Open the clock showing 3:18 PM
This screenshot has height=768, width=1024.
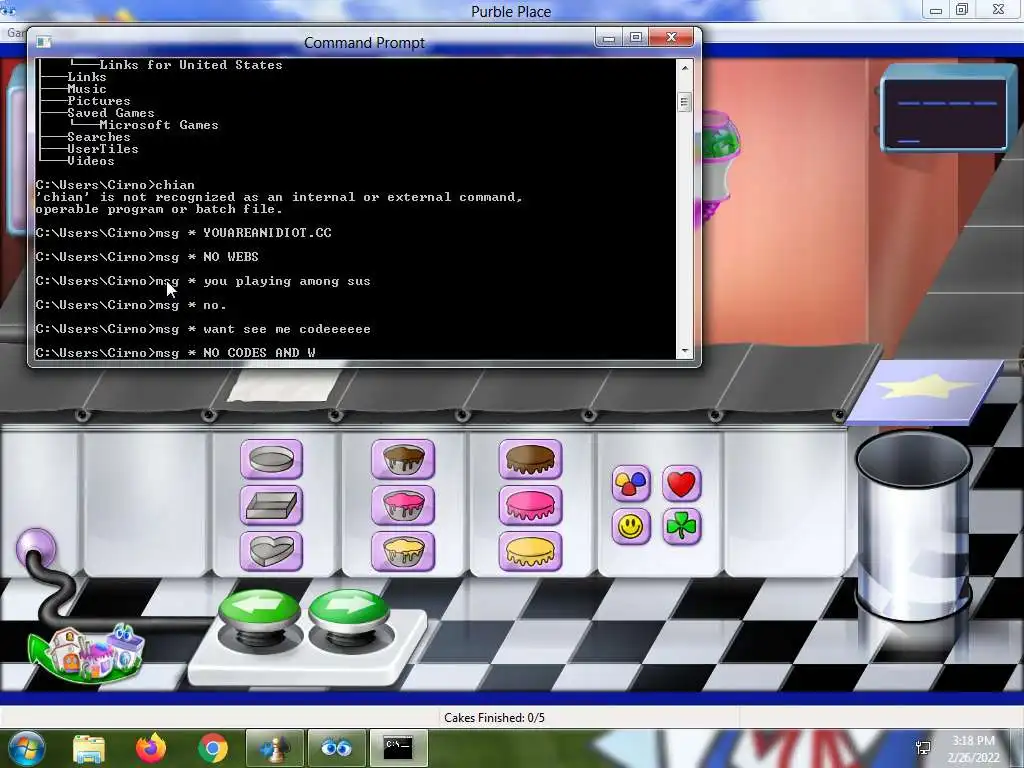(x=973, y=749)
